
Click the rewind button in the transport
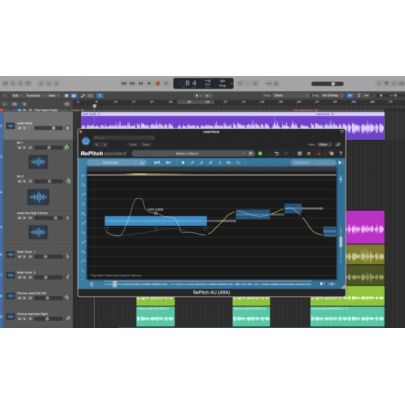click(124, 83)
